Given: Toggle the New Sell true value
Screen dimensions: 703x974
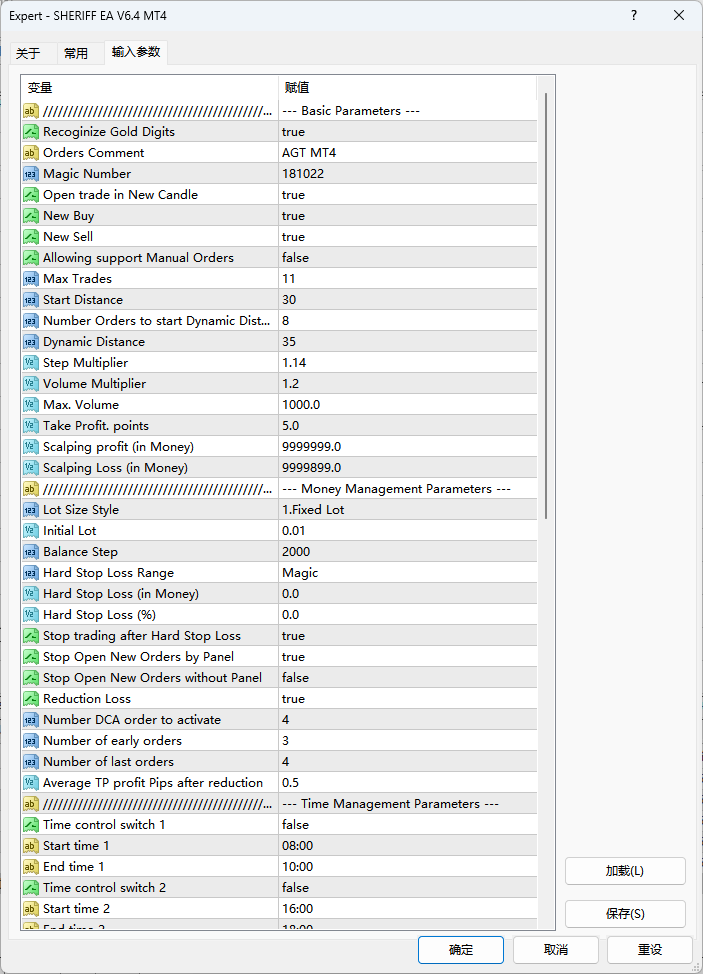Looking at the screenshot, I should [x=407, y=237].
